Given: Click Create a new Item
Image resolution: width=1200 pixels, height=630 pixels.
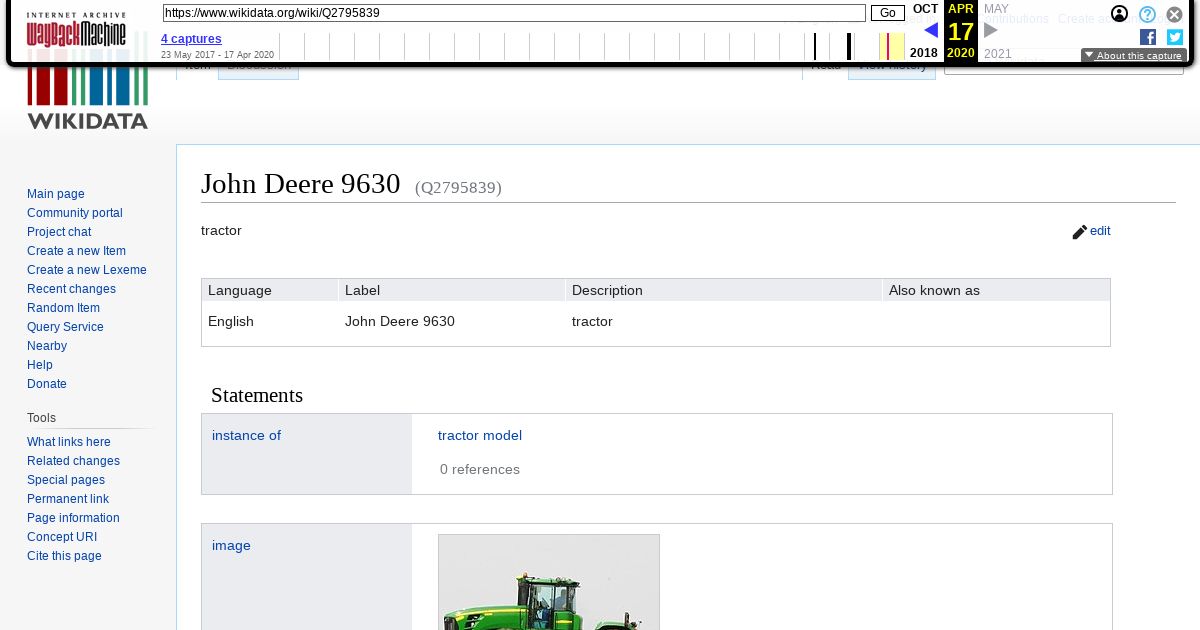Looking at the screenshot, I should coord(76,251).
